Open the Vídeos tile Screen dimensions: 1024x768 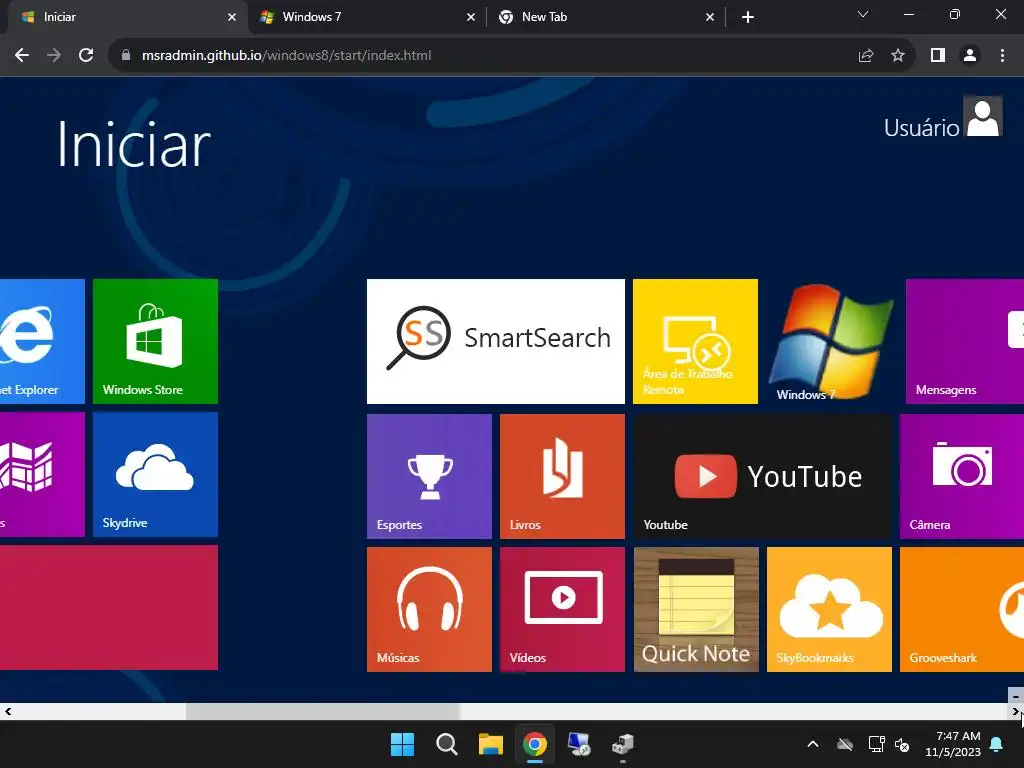click(x=562, y=609)
